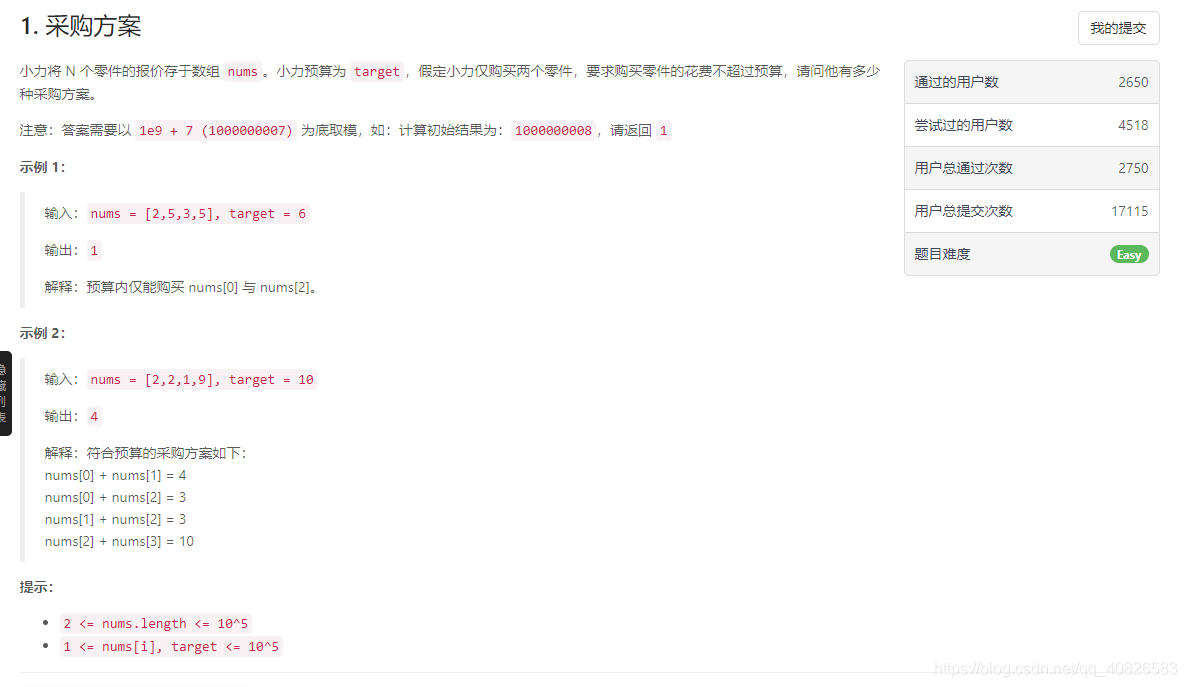Click the Easy difficulty badge
Viewport: 1187px width, 687px height.
(x=1128, y=254)
